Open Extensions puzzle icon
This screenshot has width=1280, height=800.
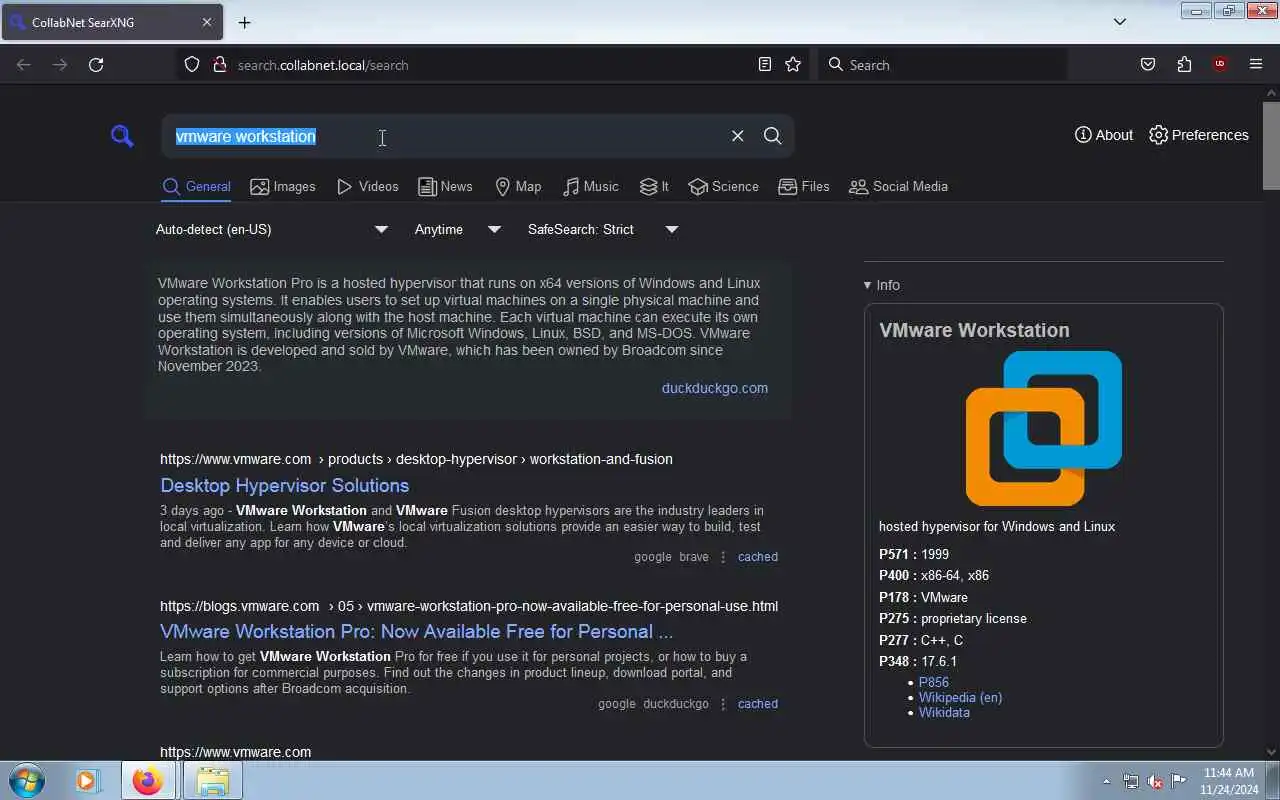click(x=1184, y=65)
